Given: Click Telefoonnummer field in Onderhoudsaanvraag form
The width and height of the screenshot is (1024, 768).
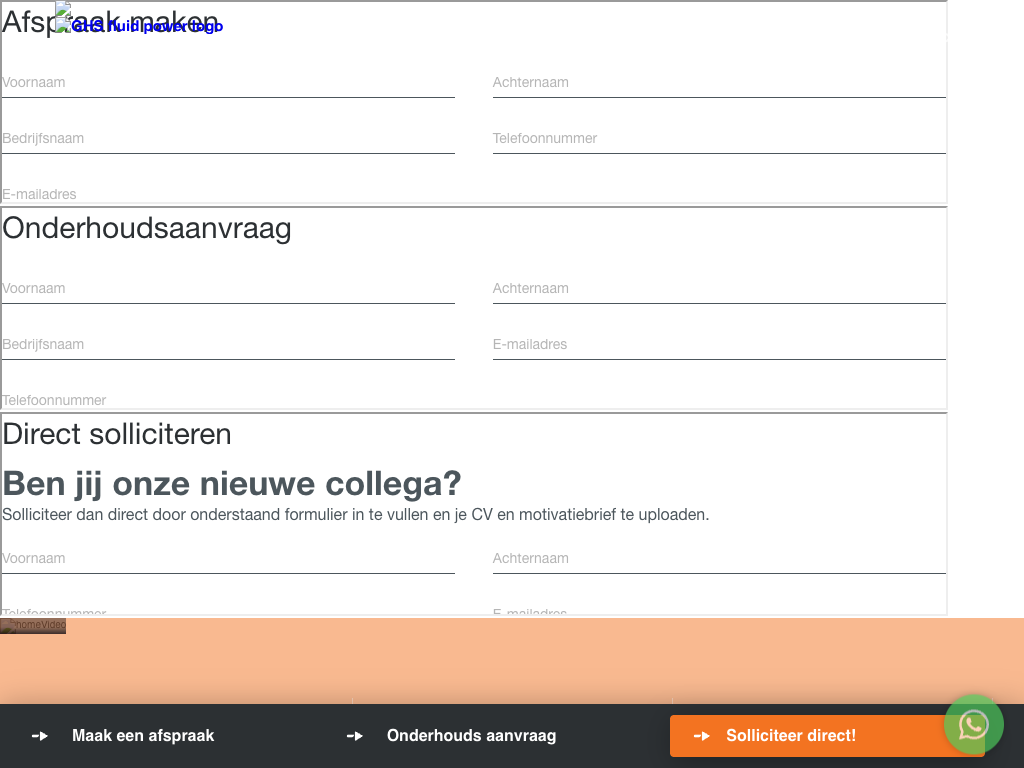Looking at the screenshot, I should (x=228, y=400).
